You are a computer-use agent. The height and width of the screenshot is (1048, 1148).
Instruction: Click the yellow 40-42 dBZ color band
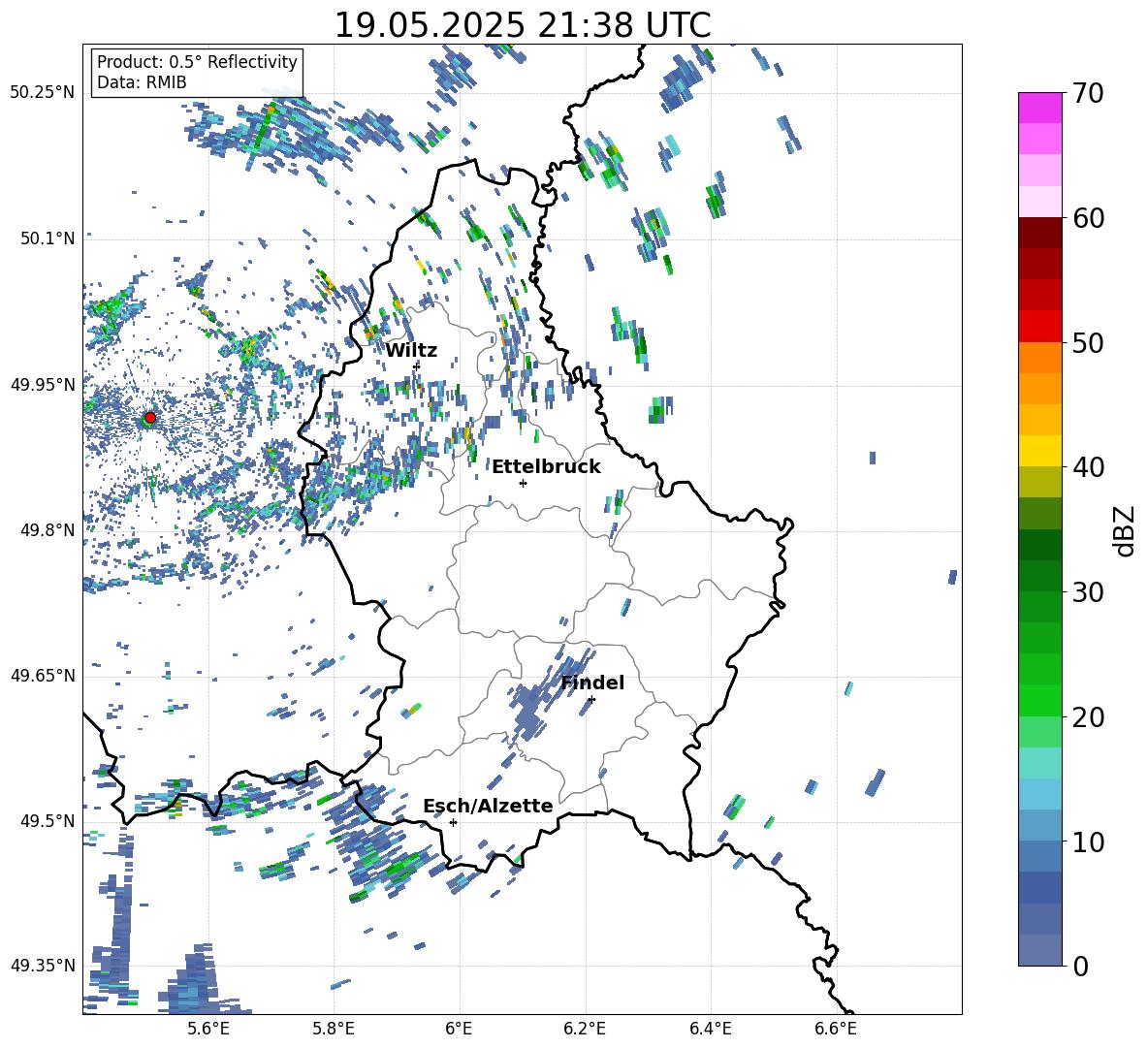tap(1039, 451)
